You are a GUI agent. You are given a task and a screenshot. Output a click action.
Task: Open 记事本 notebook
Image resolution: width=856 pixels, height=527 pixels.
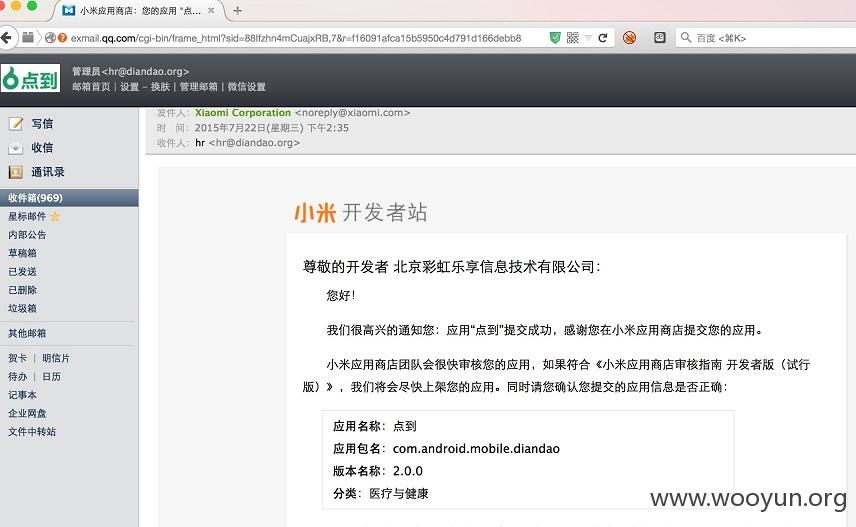(x=22, y=395)
